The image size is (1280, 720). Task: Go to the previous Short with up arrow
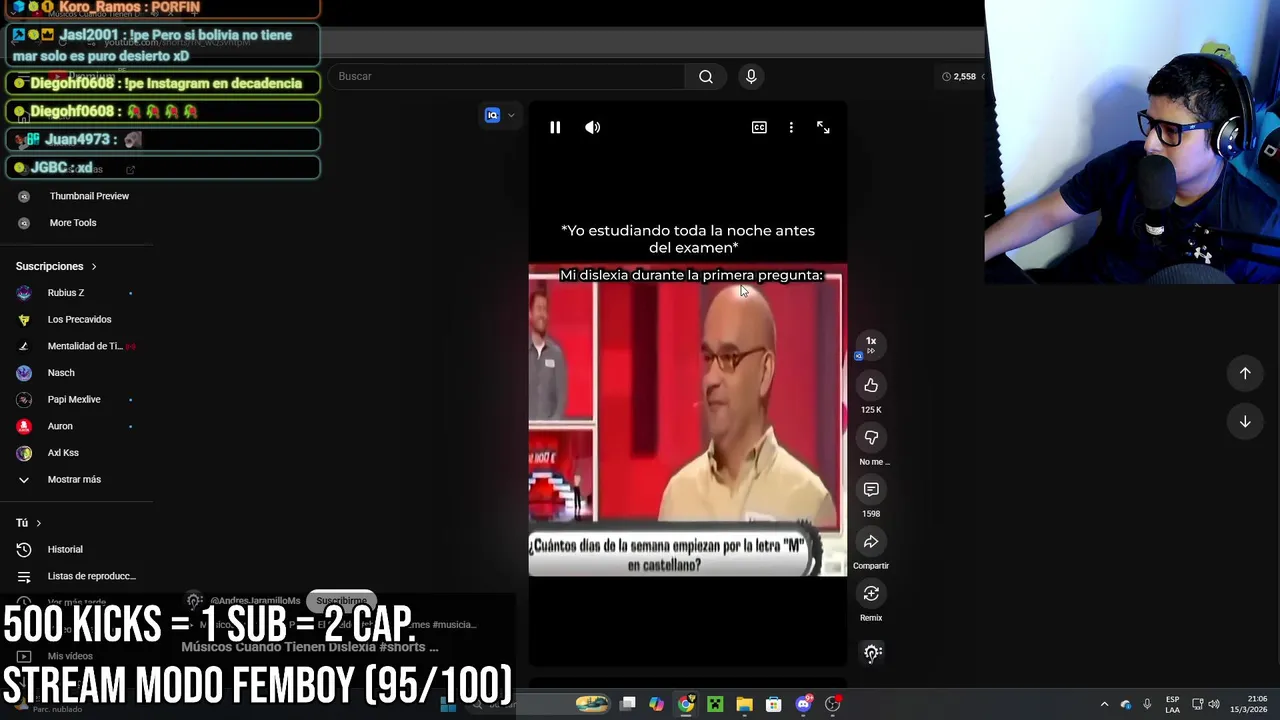tap(1245, 373)
